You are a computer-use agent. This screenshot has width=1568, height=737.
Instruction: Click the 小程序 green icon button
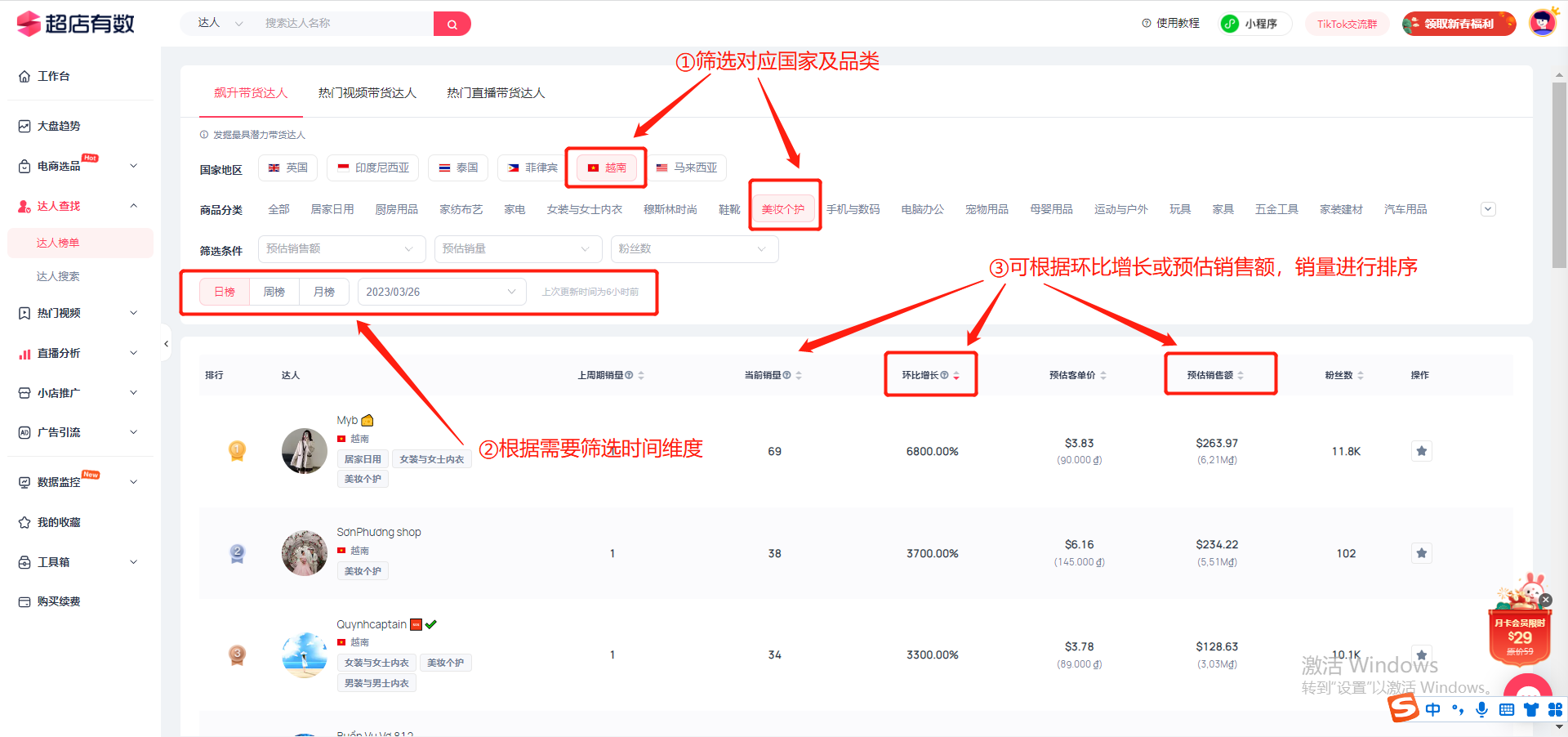tap(1230, 24)
